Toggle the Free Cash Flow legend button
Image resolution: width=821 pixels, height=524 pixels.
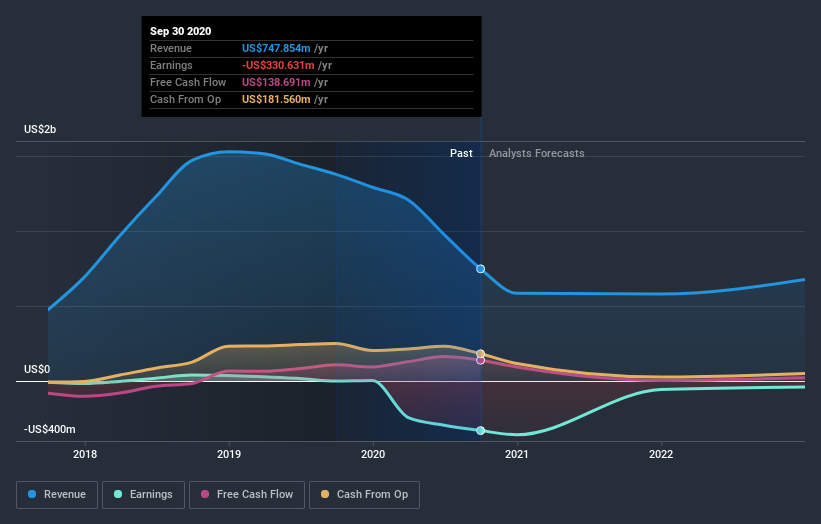point(247,495)
